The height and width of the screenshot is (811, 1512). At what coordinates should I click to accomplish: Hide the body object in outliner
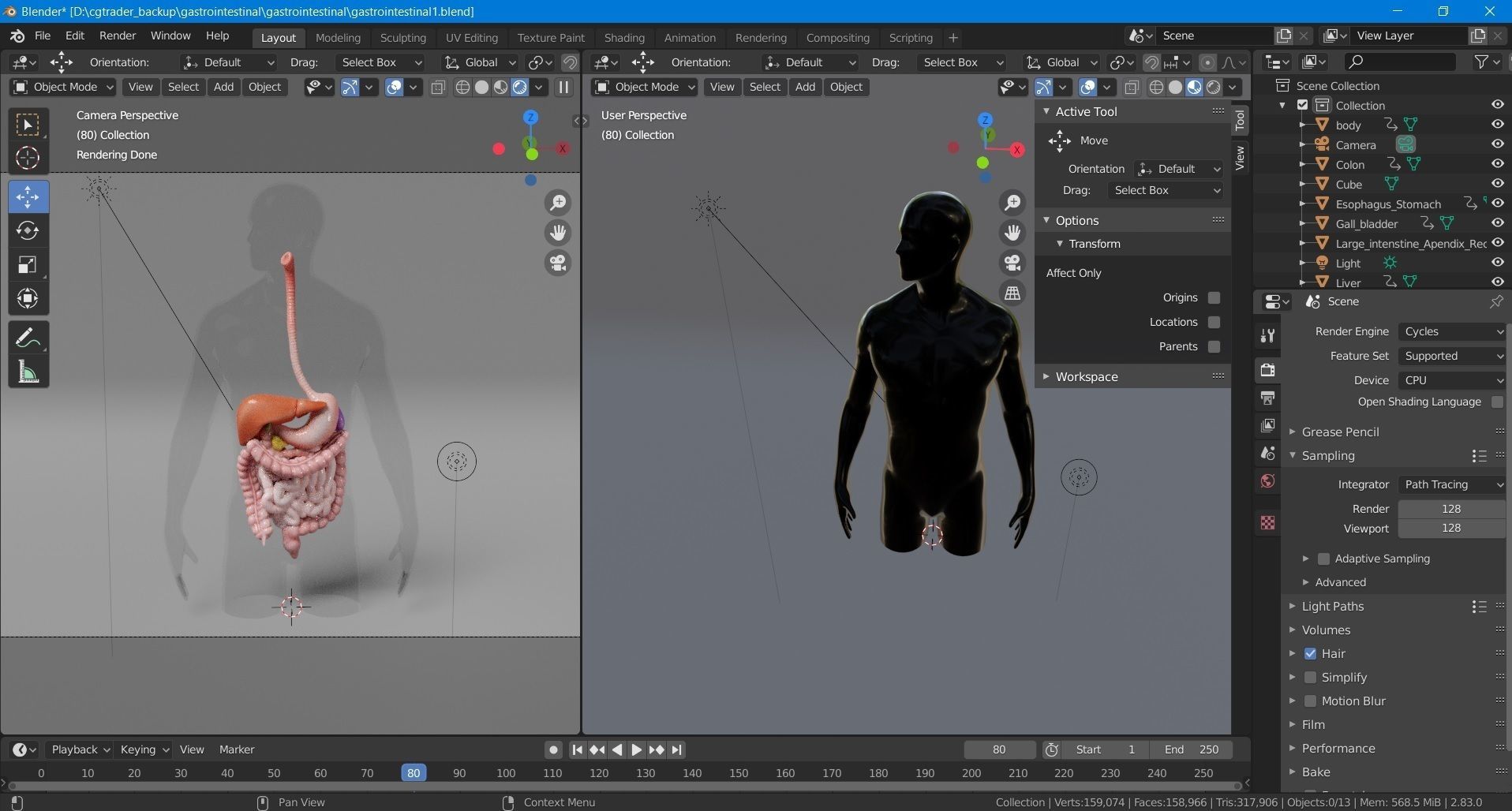1497,125
